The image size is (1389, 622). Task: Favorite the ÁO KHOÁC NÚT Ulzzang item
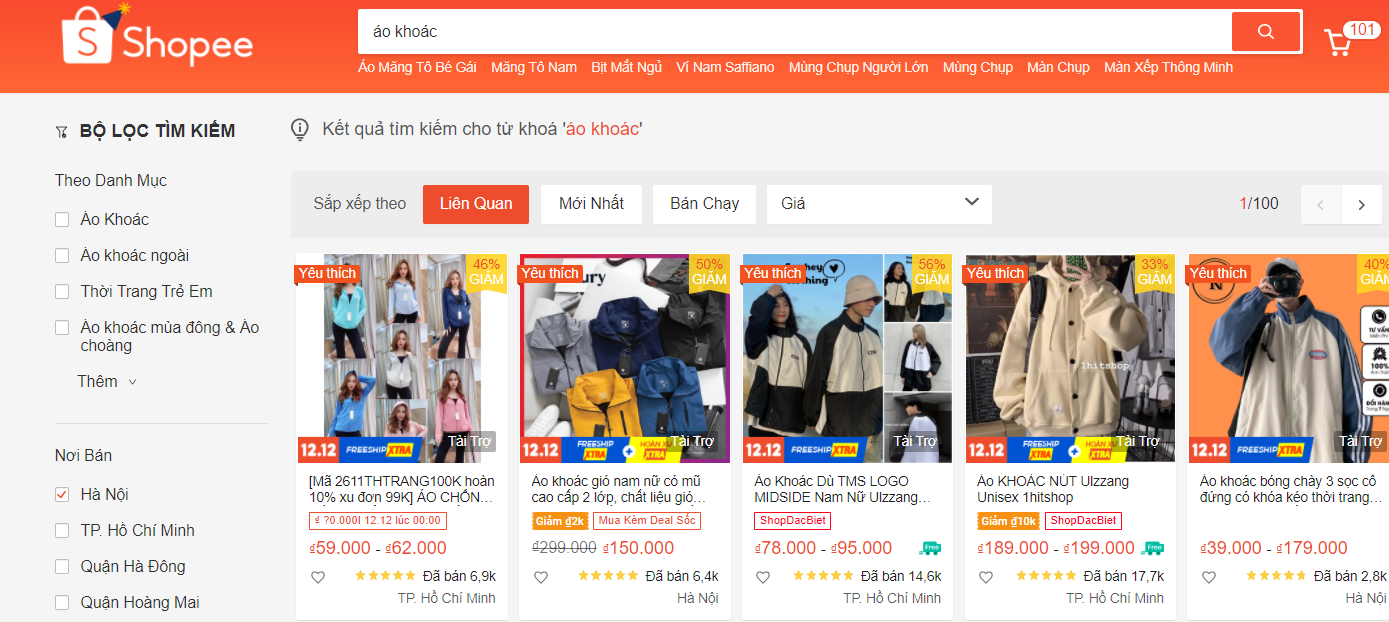986,577
